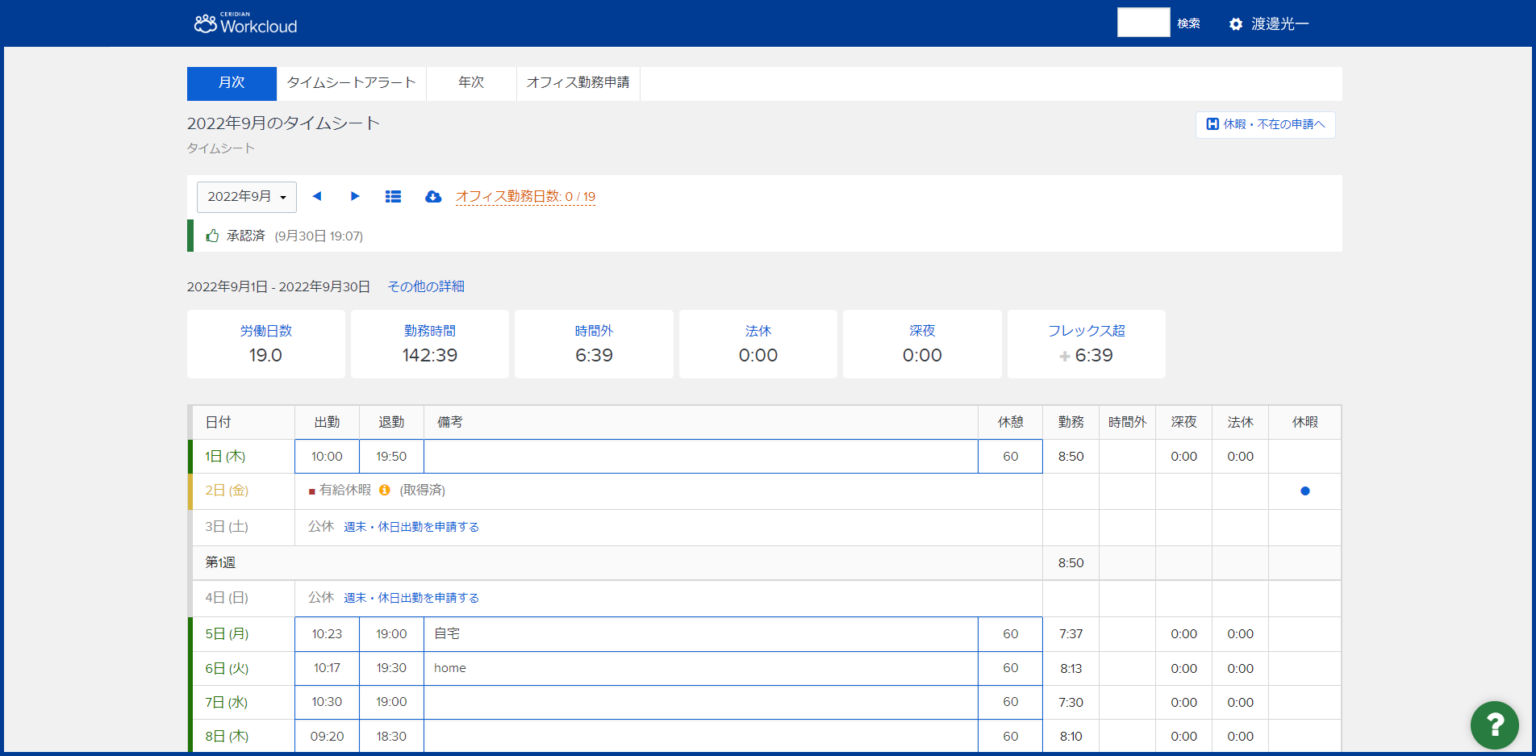The image size is (1536, 756).
Task: Go to previous month with left arrow
Action: click(x=317, y=196)
